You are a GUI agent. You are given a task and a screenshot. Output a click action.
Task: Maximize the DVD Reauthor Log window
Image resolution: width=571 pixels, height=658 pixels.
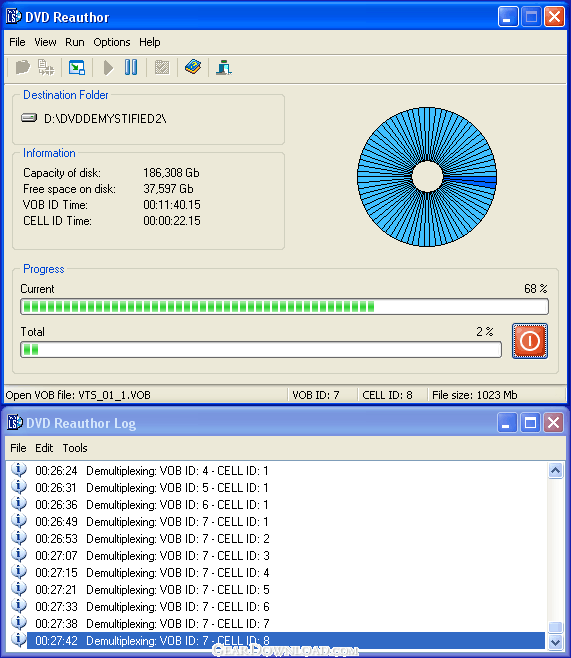(x=530, y=423)
